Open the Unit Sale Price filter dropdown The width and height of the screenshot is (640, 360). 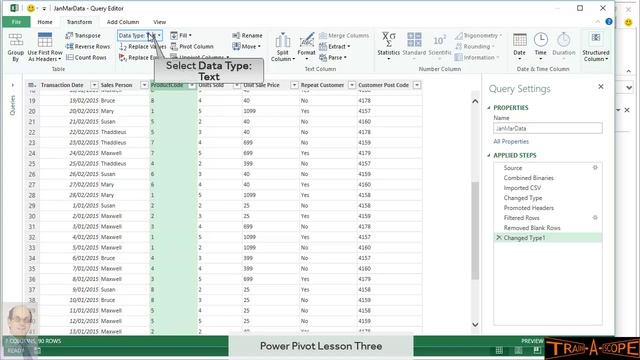pyautogui.click(x=294, y=85)
